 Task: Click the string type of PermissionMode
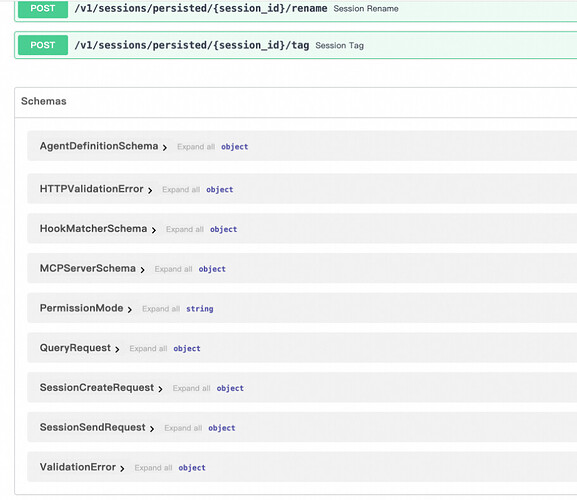tap(199, 309)
